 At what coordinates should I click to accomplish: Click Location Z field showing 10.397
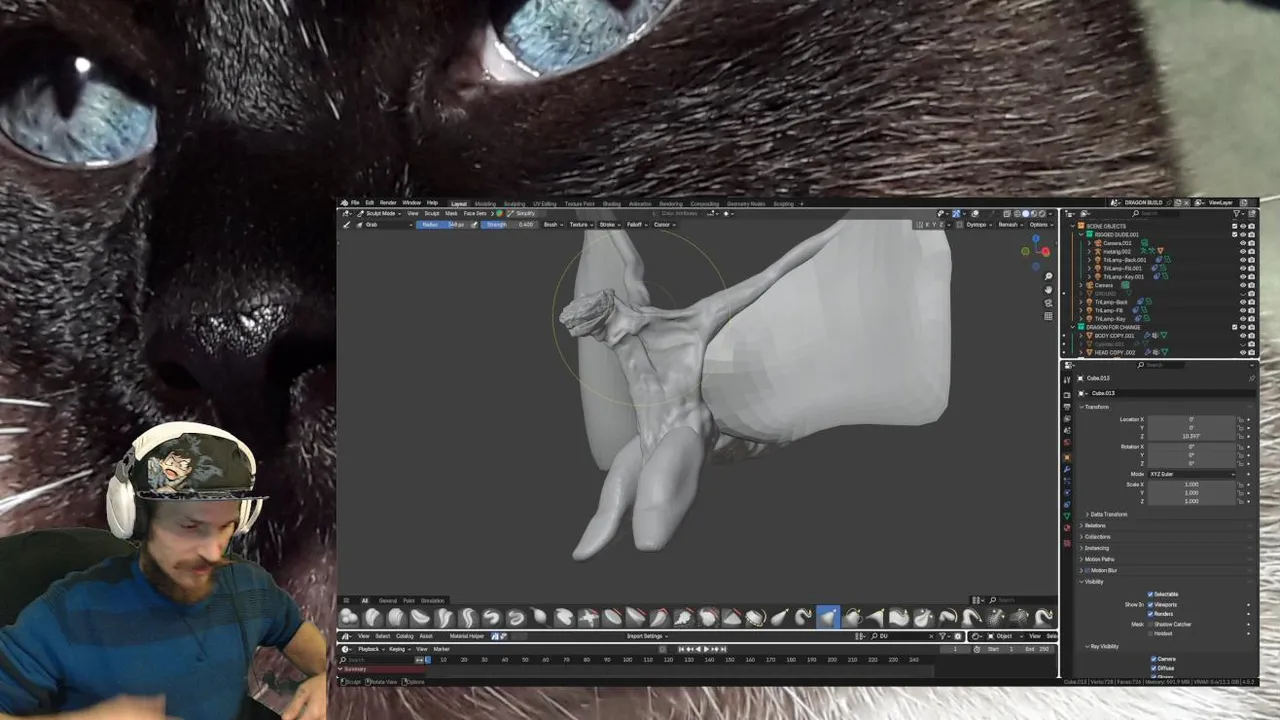1191,436
